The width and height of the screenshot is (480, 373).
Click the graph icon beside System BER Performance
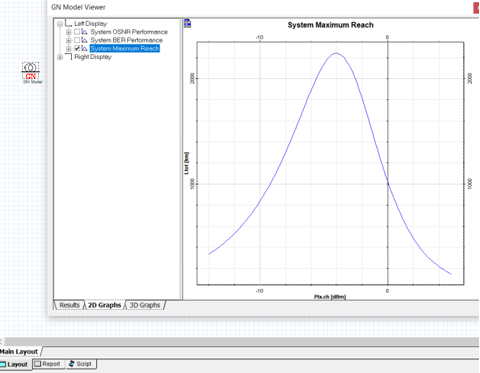tap(85, 40)
